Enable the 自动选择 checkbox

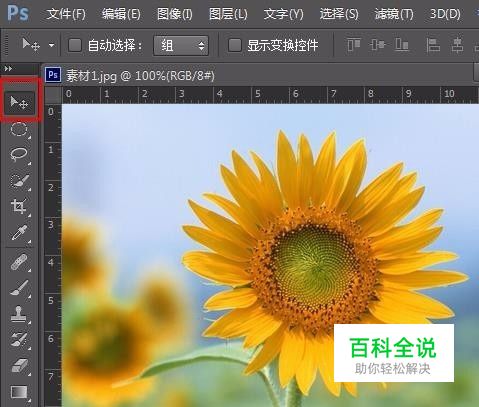pos(75,45)
